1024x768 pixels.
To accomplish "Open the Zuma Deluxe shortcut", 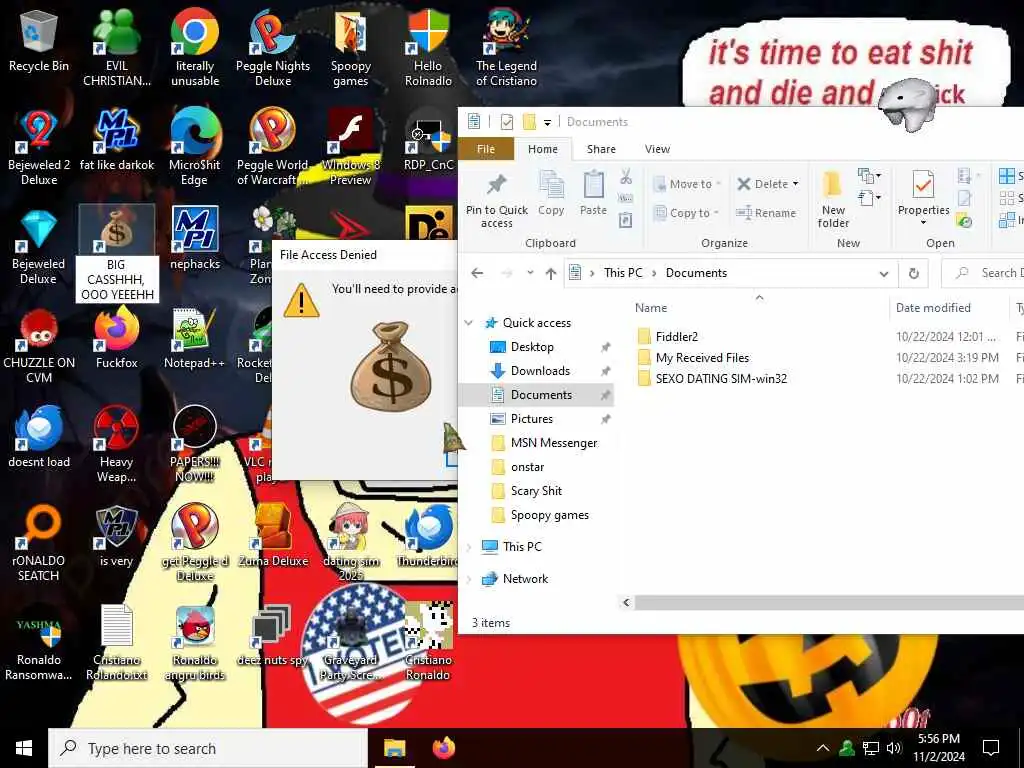I will tap(273, 536).
